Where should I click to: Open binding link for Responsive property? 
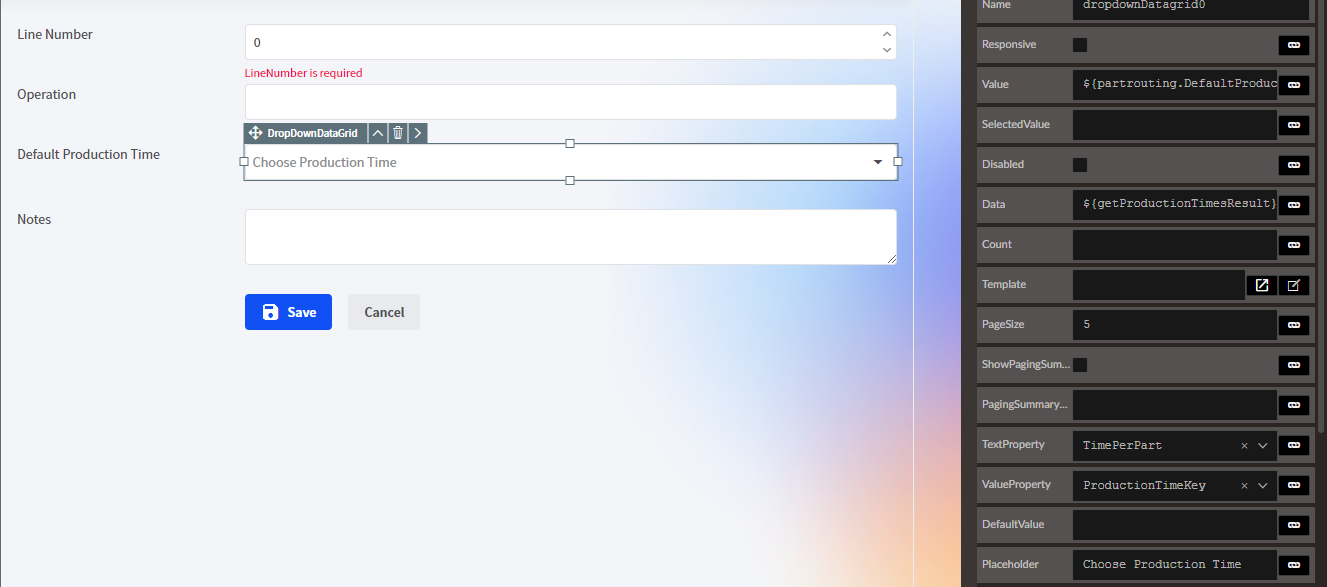click(x=1293, y=45)
